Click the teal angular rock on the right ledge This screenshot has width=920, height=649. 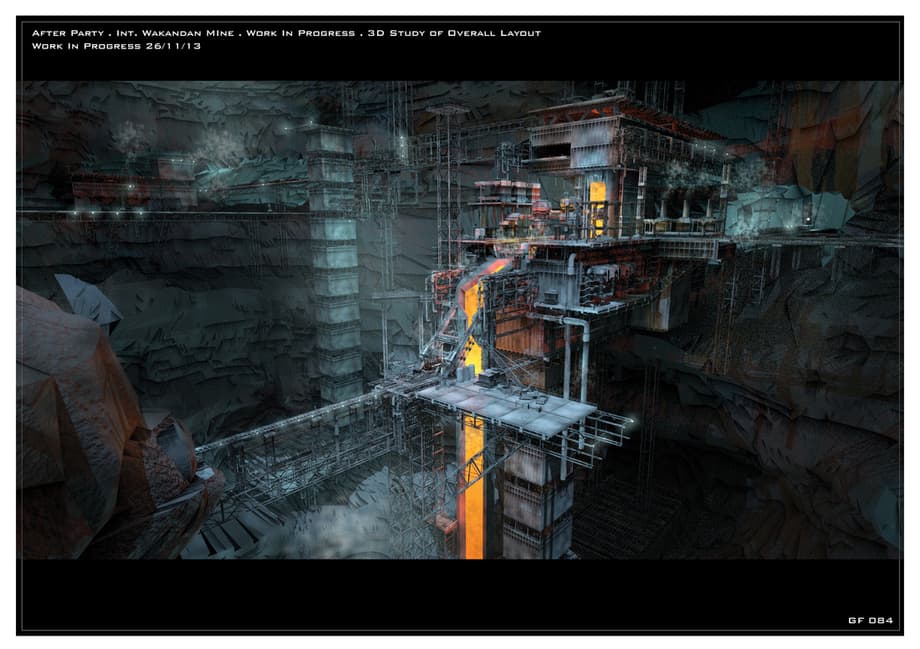[x=790, y=210]
